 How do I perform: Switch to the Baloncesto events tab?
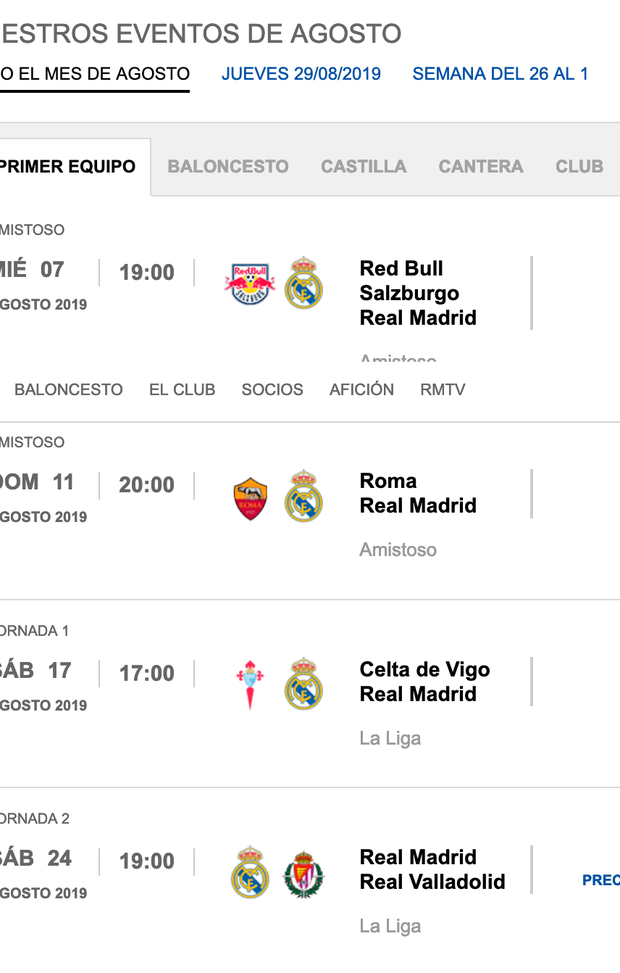228,167
